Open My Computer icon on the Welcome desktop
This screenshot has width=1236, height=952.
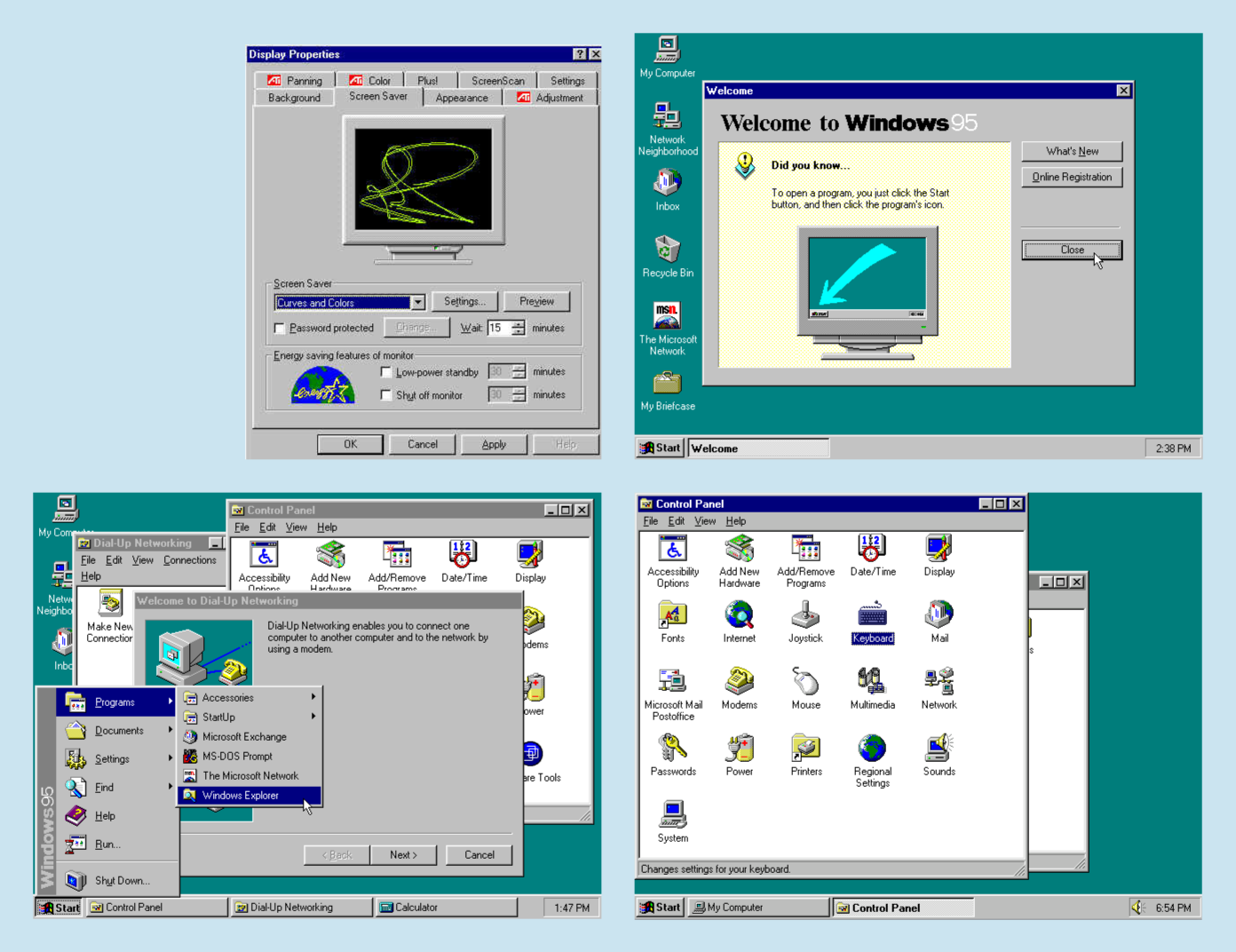pos(668,57)
